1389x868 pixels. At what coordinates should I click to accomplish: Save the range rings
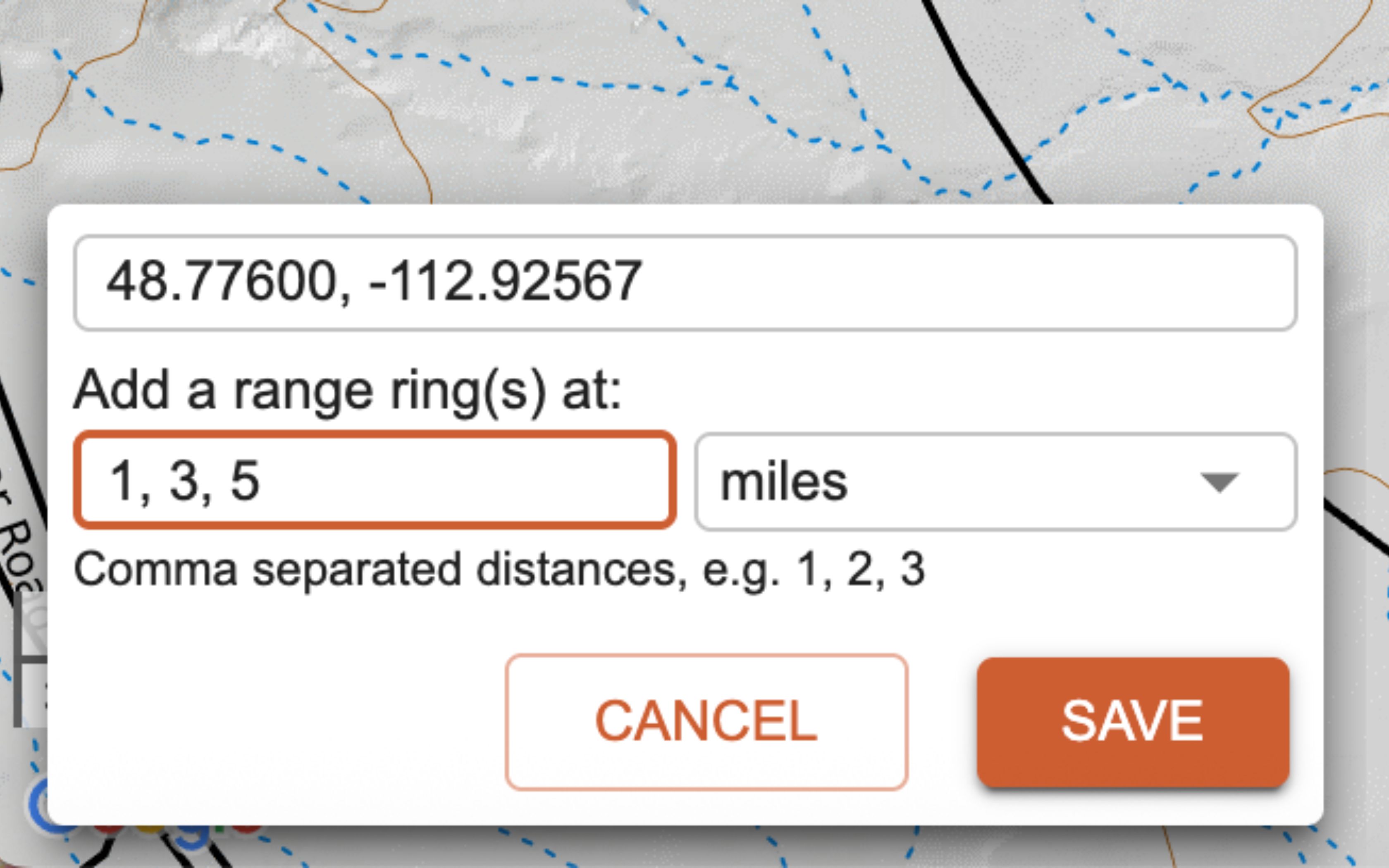point(1132,722)
